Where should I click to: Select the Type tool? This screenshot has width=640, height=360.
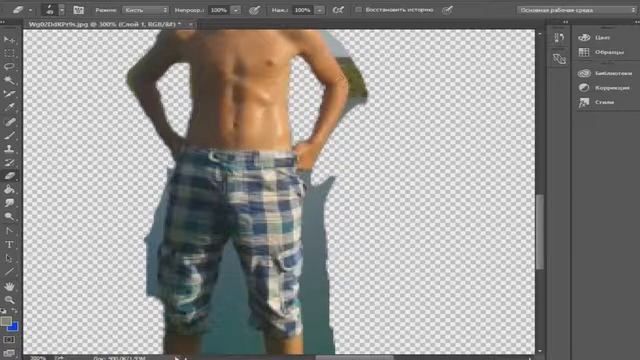point(9,244)
